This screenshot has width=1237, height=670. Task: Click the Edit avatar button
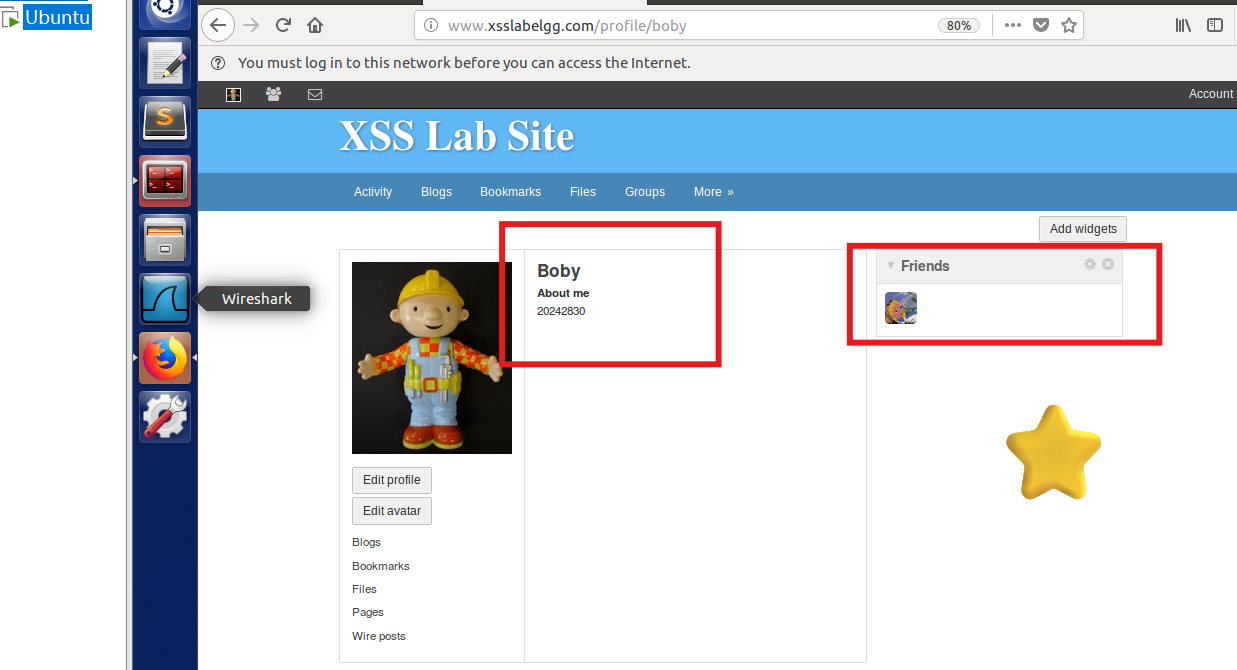tap(392, 511)
